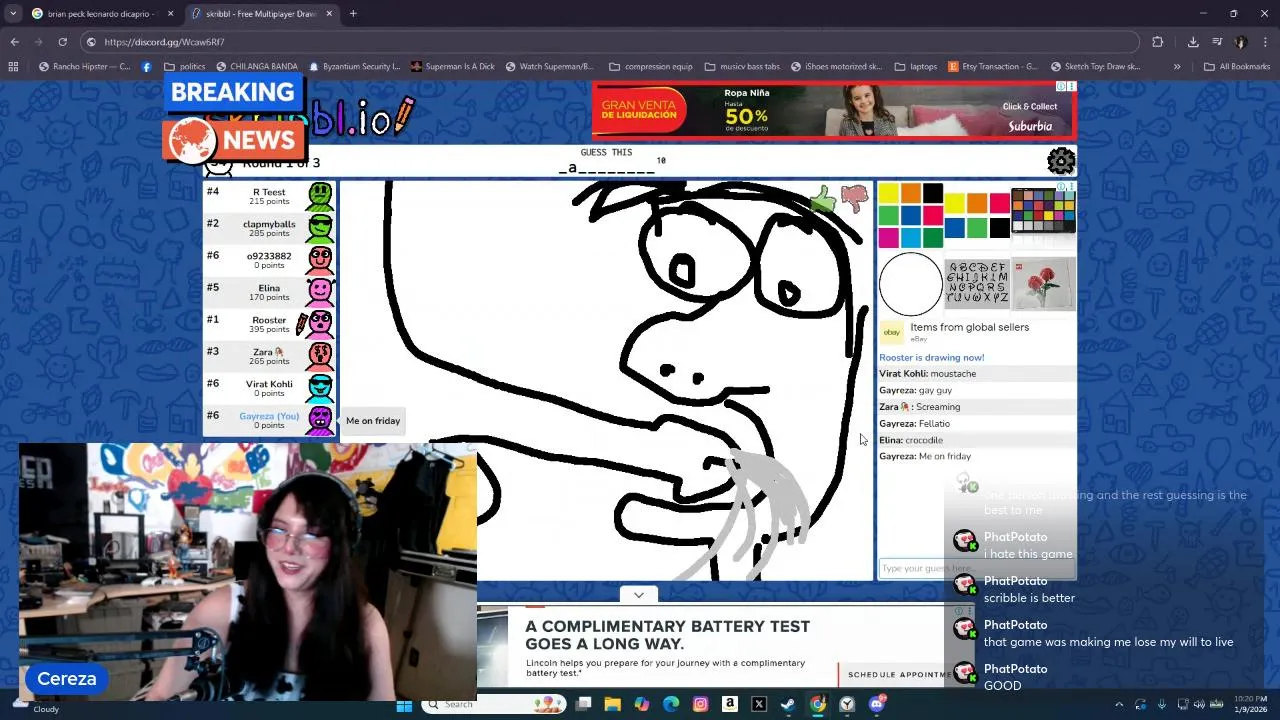Open compression equip bookmarks folder

[651, 67]
